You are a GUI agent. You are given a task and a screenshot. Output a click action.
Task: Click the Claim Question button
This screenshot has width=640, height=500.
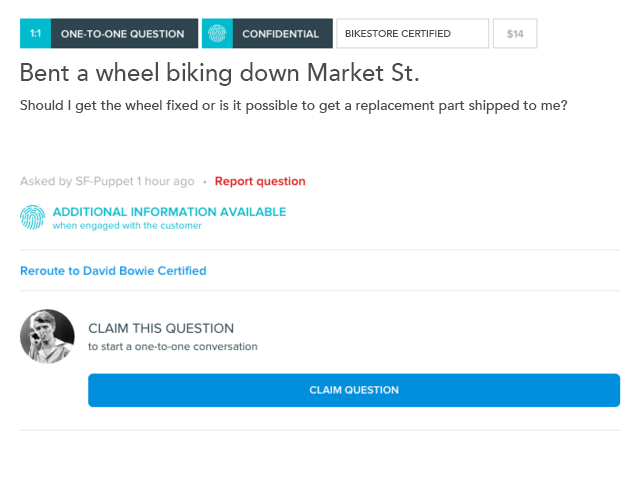(x=354, y=390)
